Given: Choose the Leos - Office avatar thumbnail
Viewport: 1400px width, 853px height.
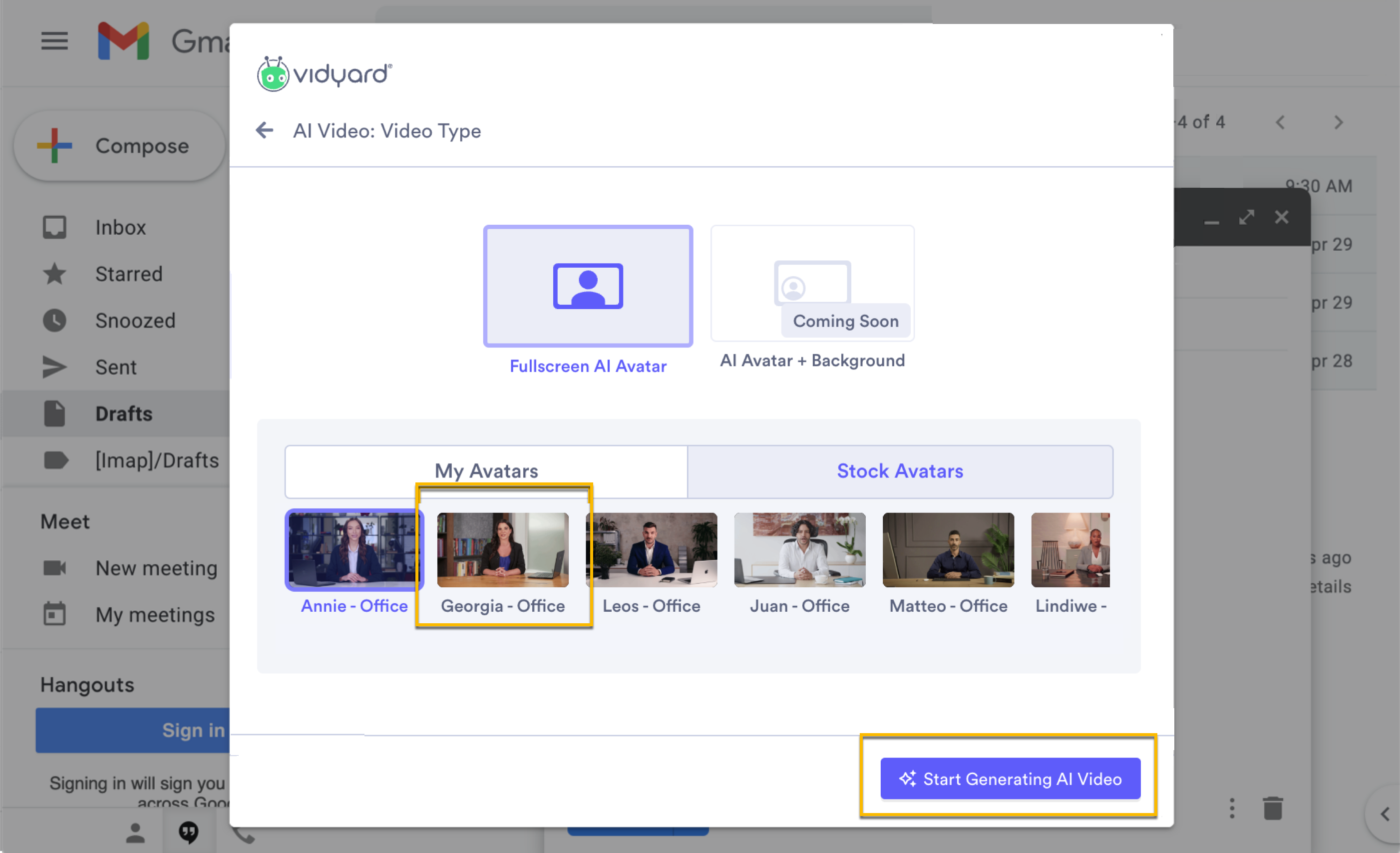Looking at the screenshot, I should click(x=652, y=549).
